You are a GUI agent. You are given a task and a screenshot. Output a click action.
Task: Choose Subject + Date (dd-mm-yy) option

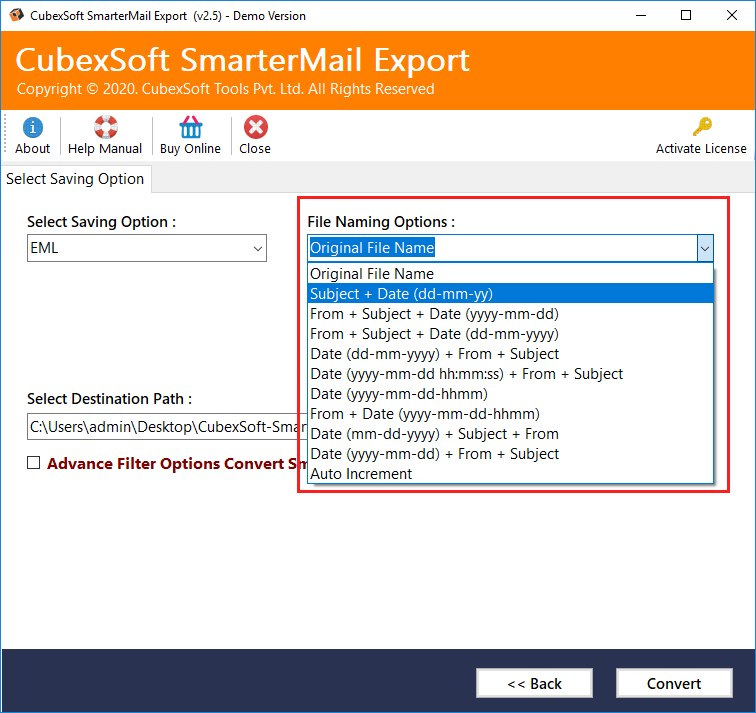pyautogui.click(x=510, y=294)
